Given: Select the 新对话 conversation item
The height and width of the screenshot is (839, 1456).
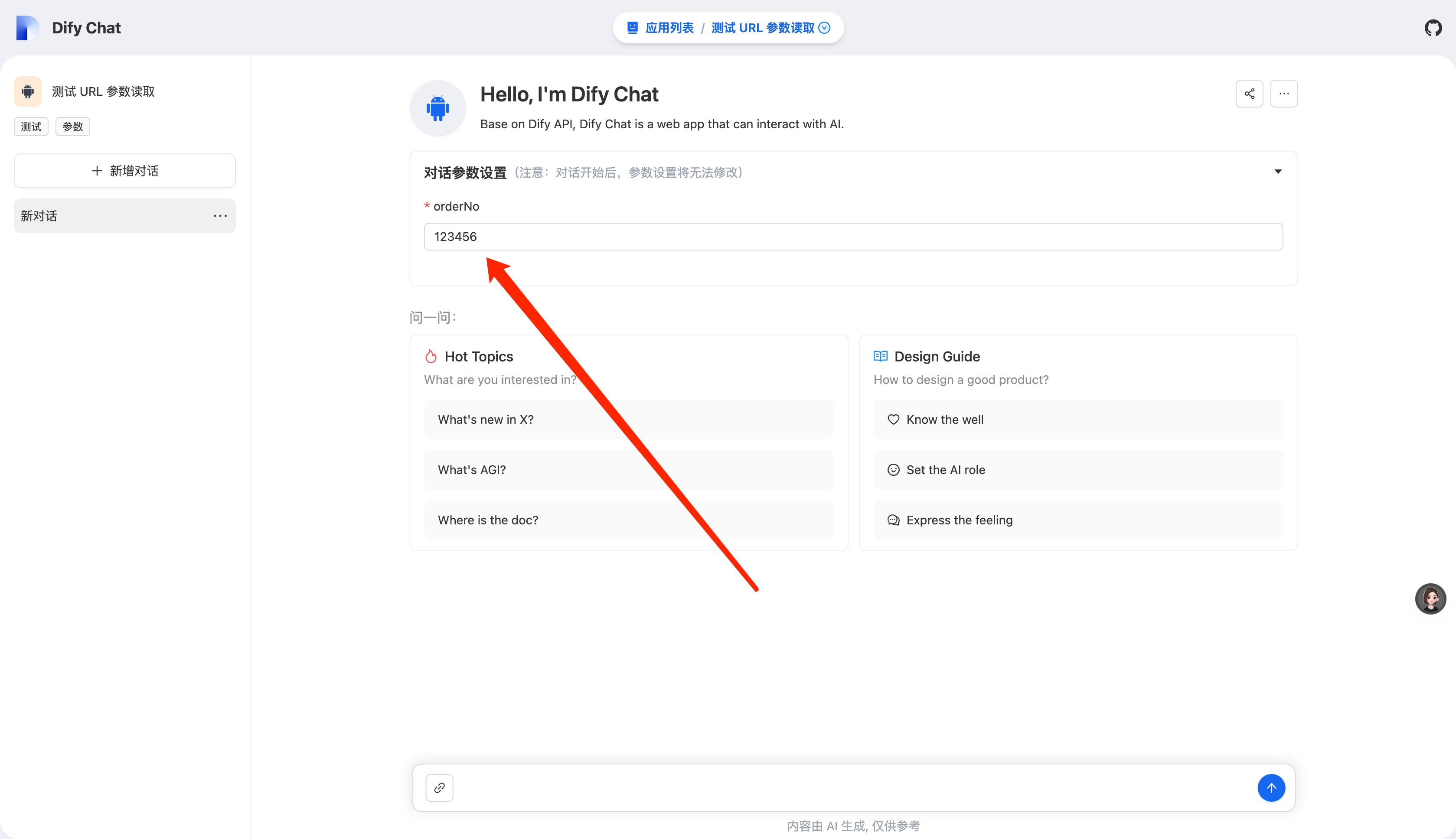Looking at the screenshot, I should 110,216.
